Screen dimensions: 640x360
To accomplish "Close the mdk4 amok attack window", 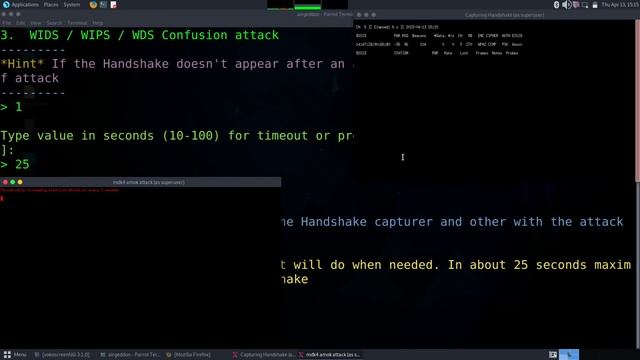I will [x=5, y=182].
